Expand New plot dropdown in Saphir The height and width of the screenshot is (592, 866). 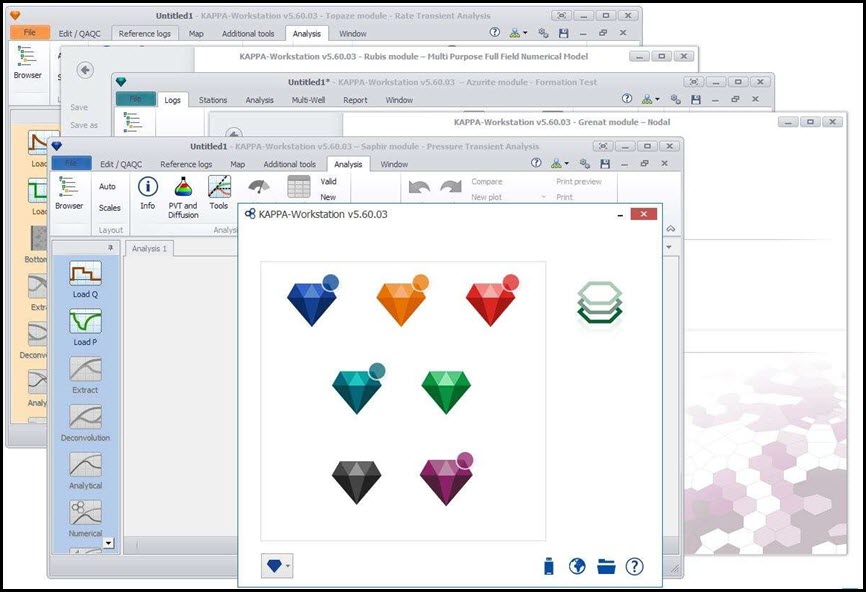543,197
